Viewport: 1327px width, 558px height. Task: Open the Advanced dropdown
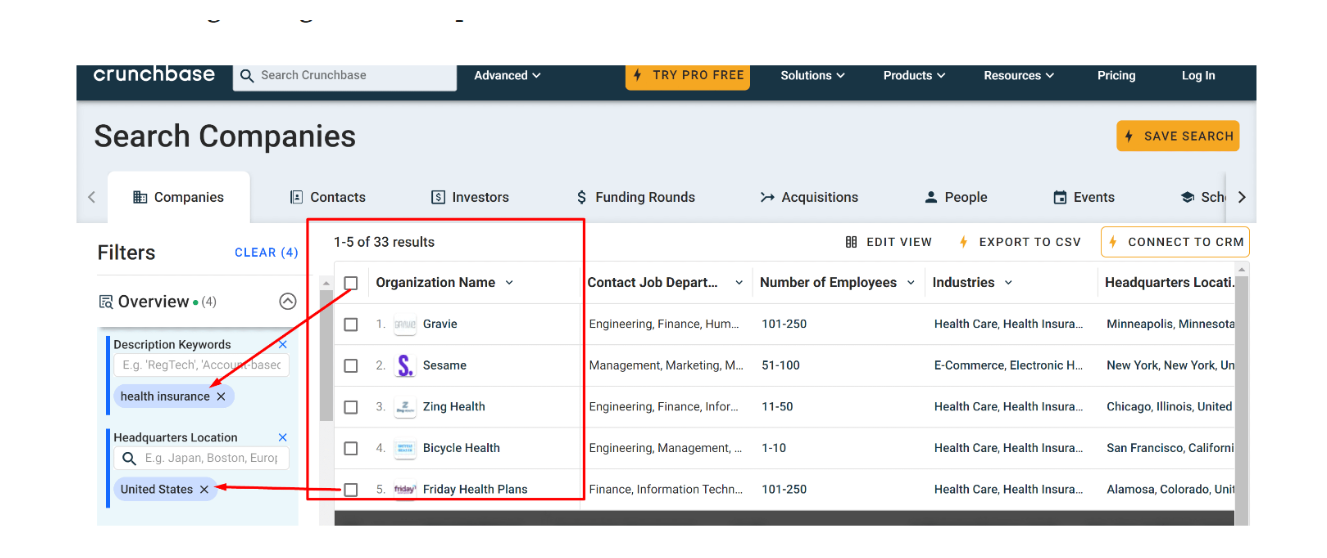click(507, 76)
